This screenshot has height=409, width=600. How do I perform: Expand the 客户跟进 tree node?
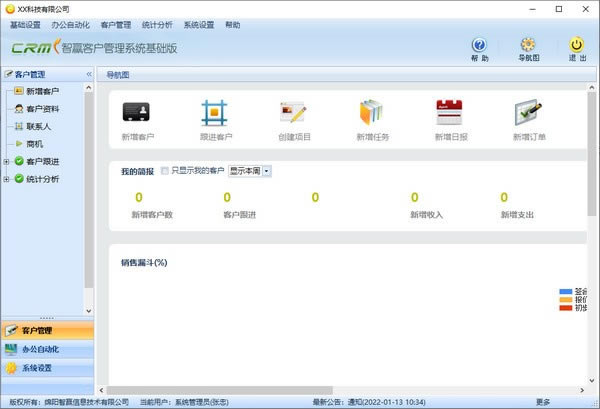7,161
